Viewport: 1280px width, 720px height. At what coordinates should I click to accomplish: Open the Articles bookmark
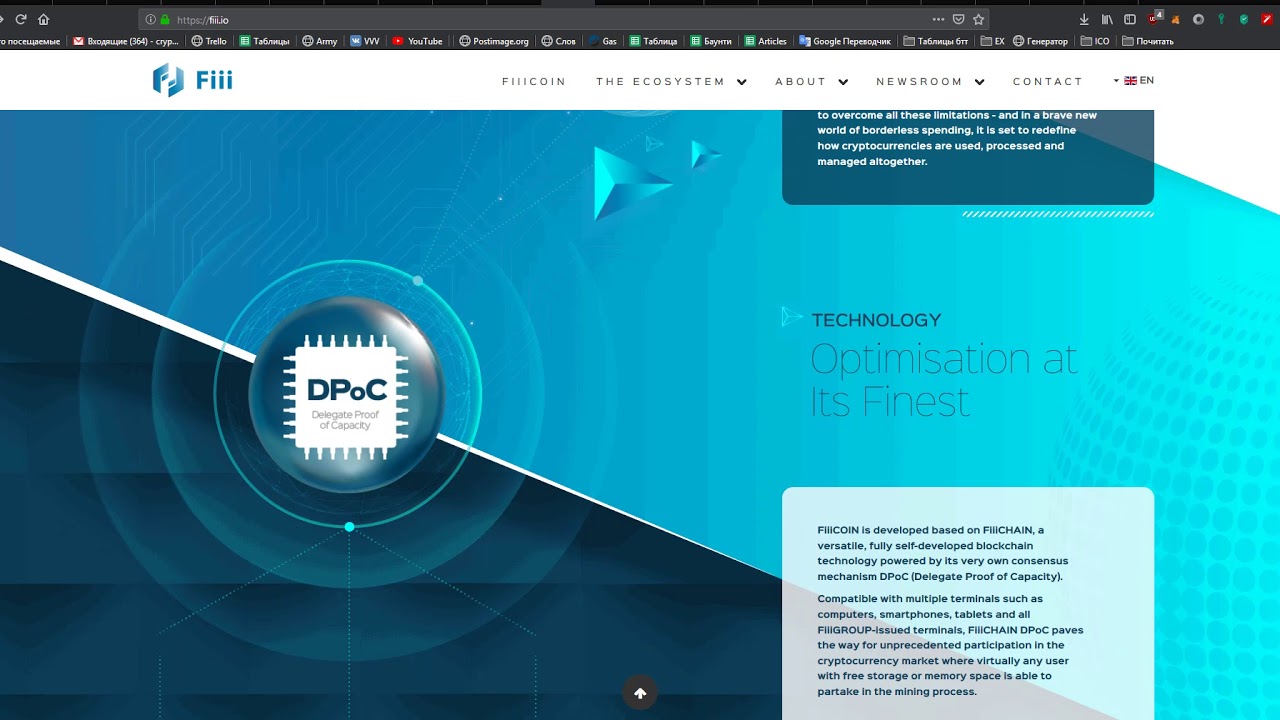[766, 41]
